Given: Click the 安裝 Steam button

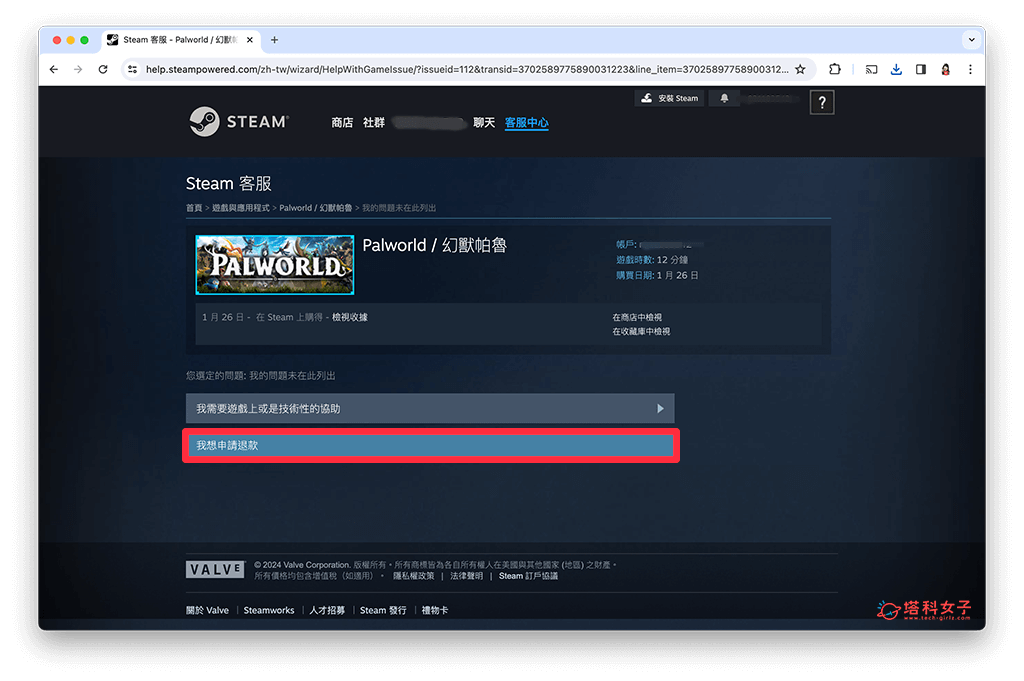Looking at the screenshot, I should [671, 98].
